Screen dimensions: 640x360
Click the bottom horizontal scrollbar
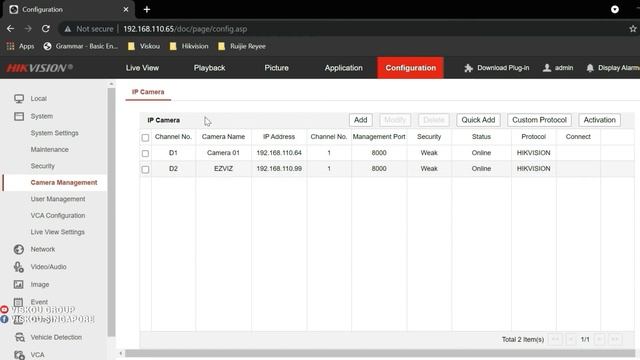[x=380, y=353]
